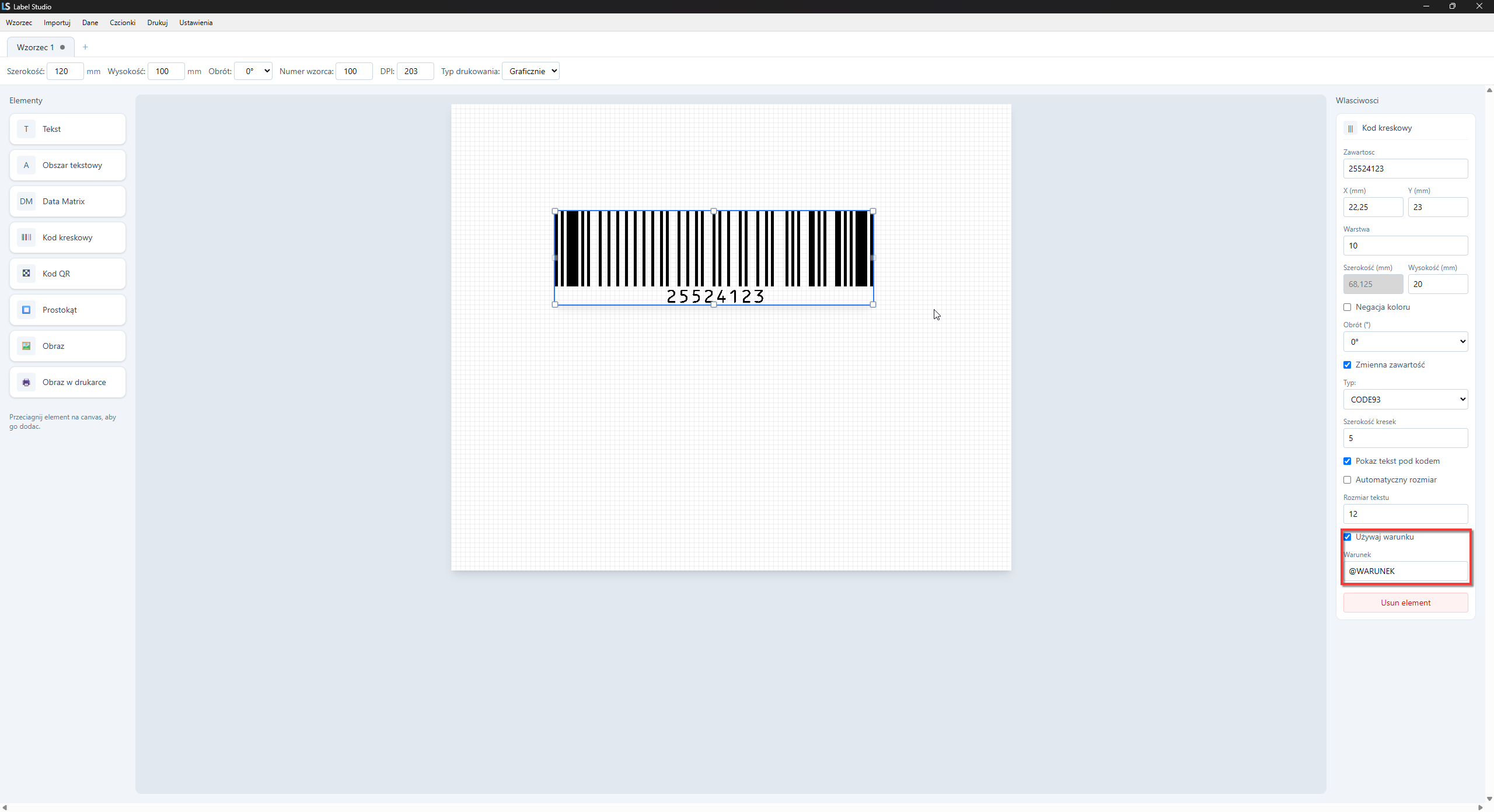Click the Numer wzorca field

tap(354, 71)
